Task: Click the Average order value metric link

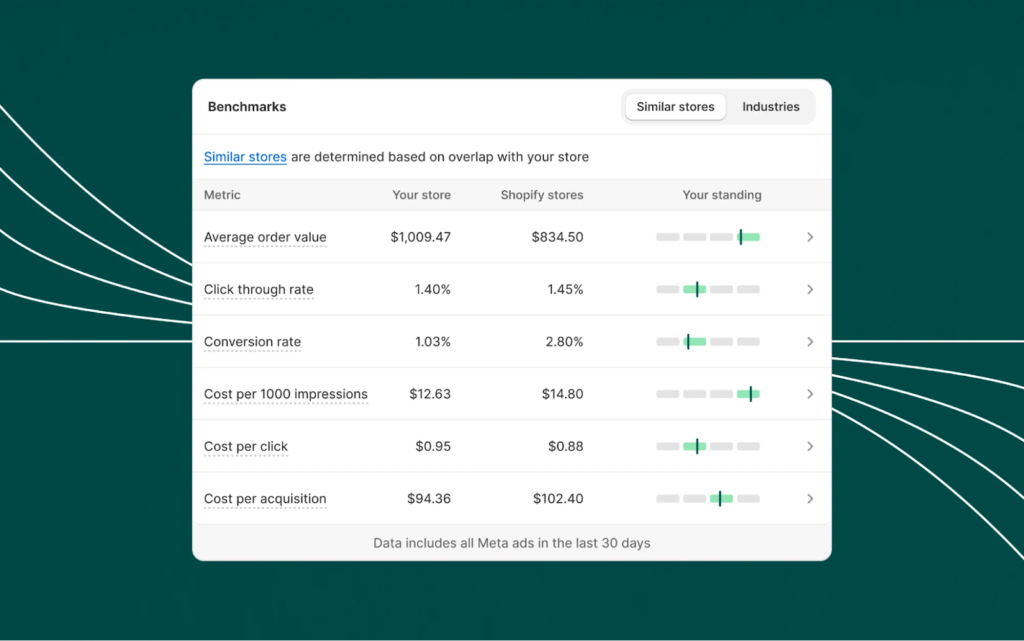Action: [264, 237]
